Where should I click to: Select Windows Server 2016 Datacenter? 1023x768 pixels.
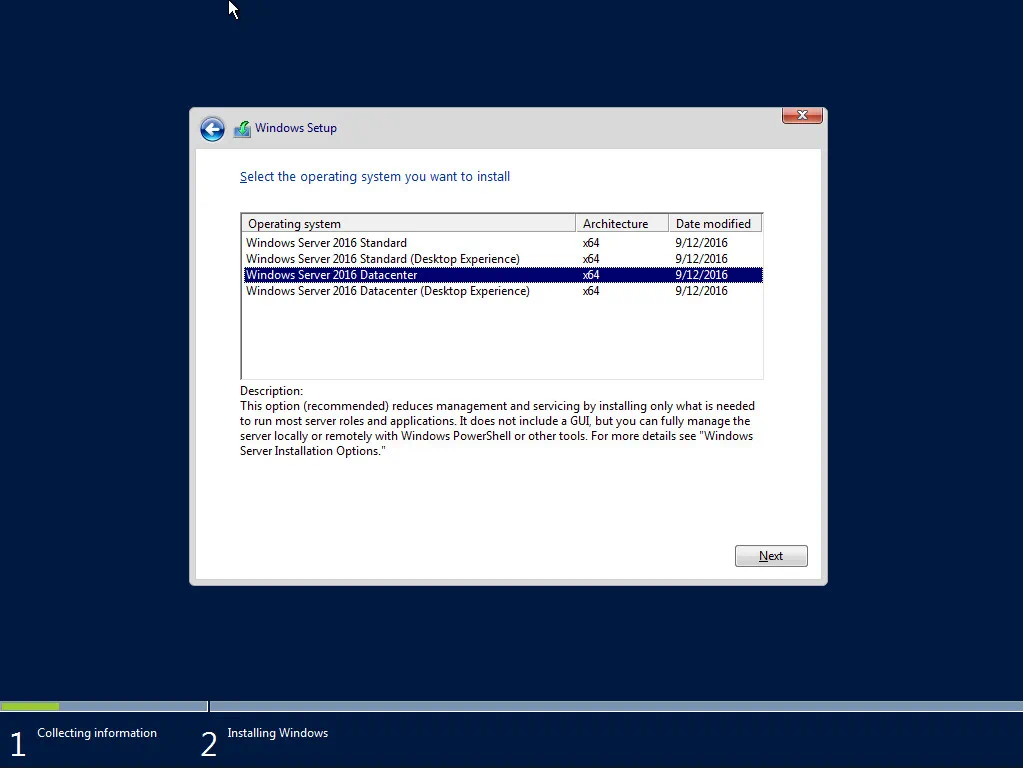pyautogui.click(x=332, y=274)
